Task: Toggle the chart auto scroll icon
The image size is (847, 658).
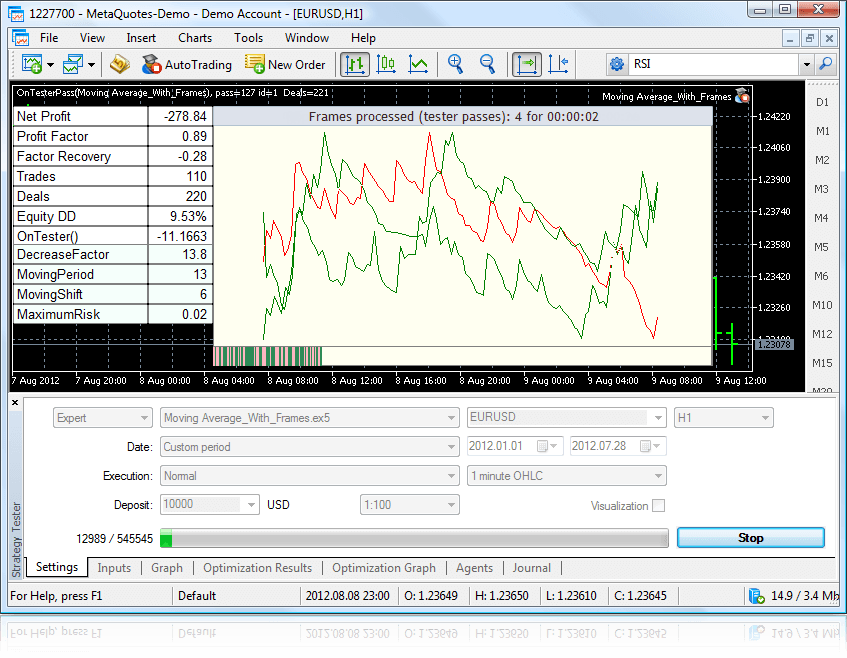Action: pos(527,64)
